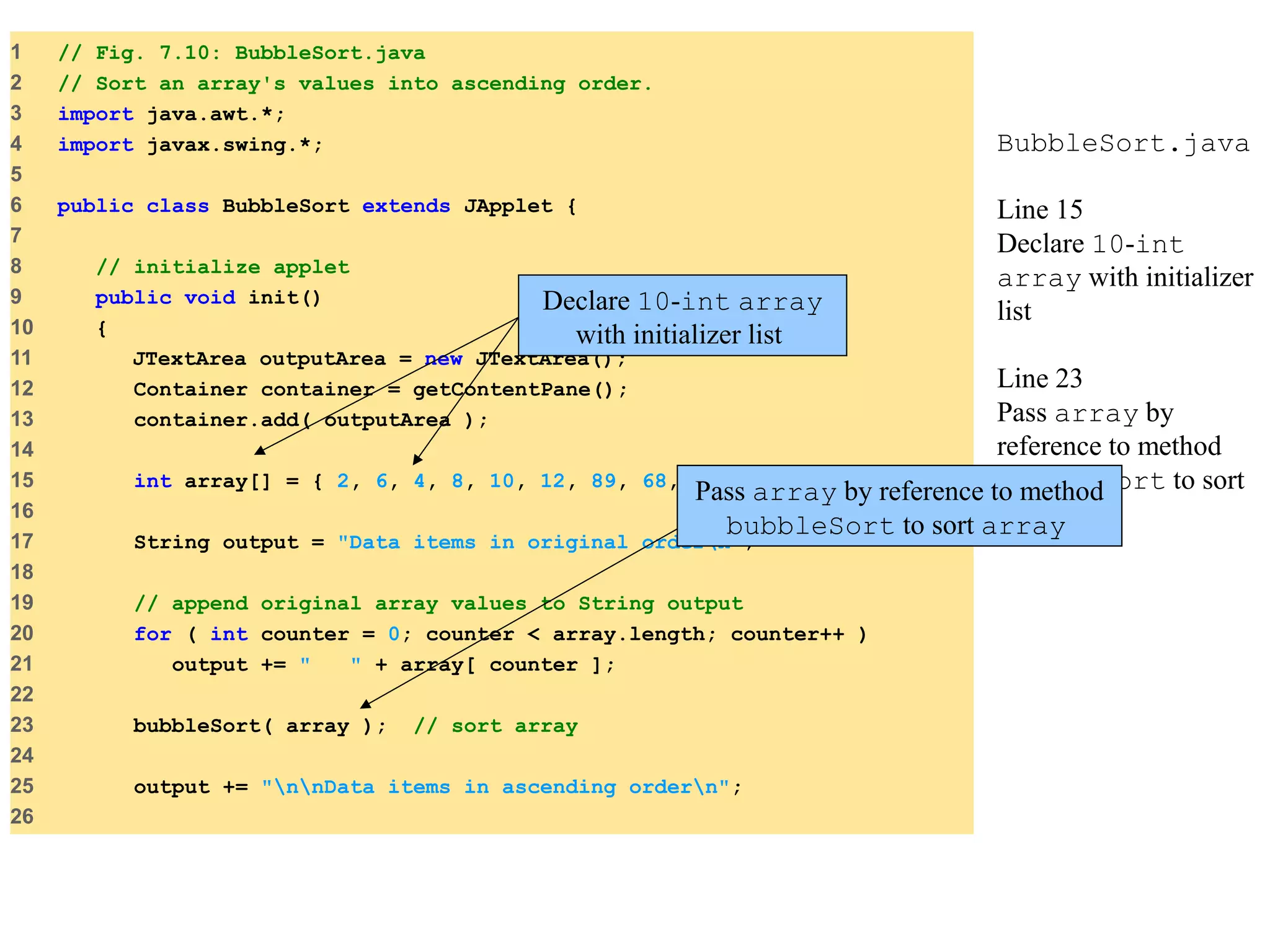Click "counter < array.length;" in the for loop
The image size is (1270, 952).
571,634
